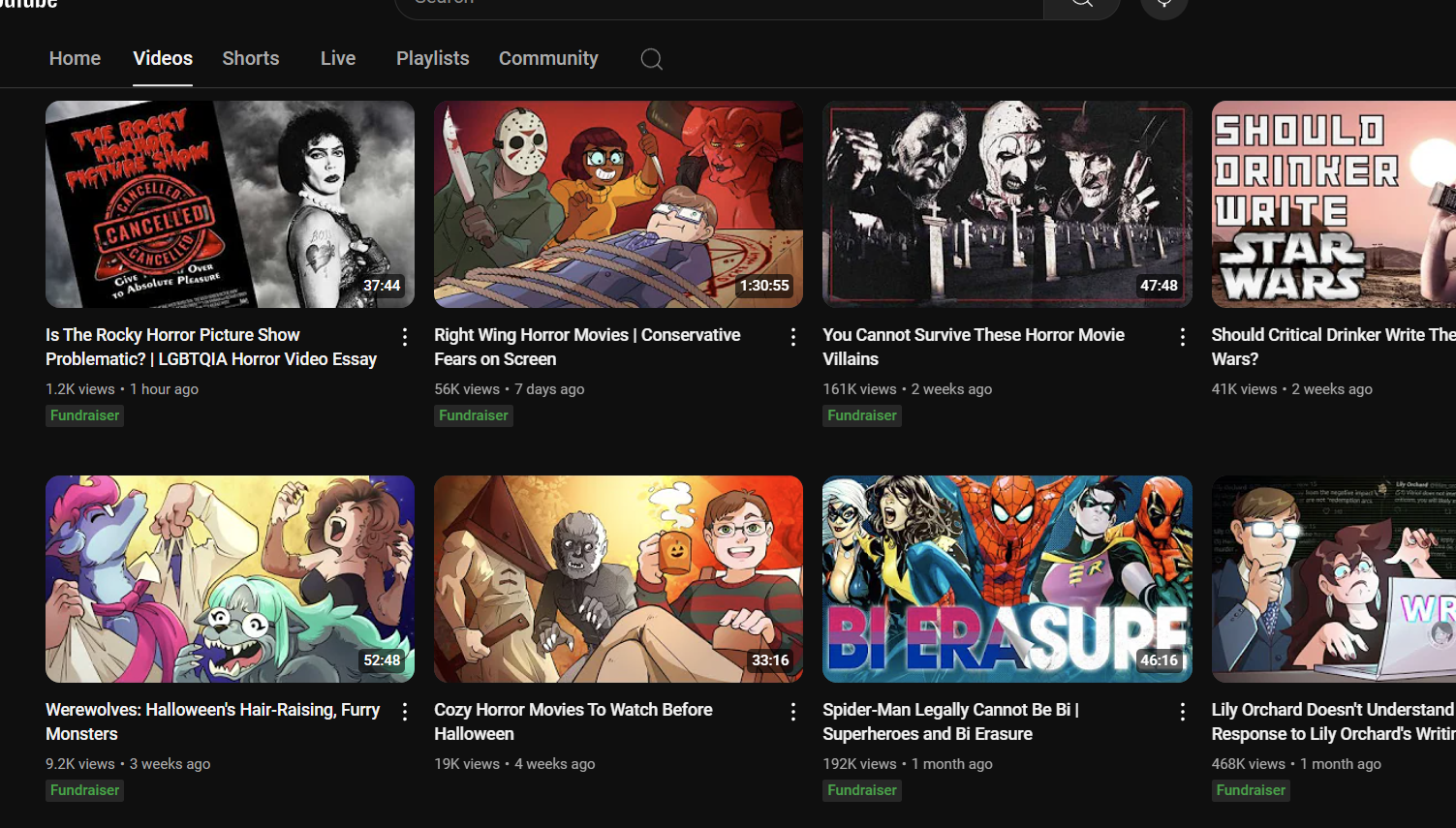Click Fundraiser badge under Lily Orchard video

click(x=1252, y=790)
